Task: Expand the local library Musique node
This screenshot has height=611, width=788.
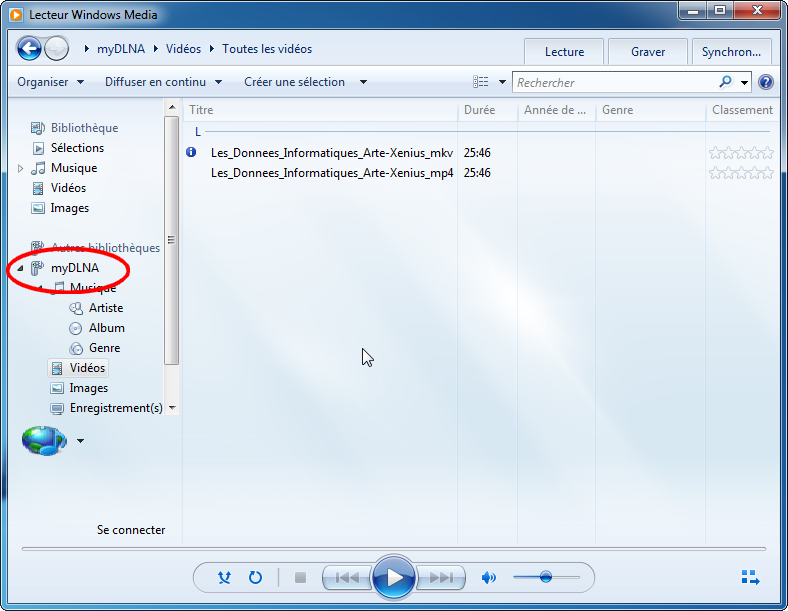Action: [21, 168]
